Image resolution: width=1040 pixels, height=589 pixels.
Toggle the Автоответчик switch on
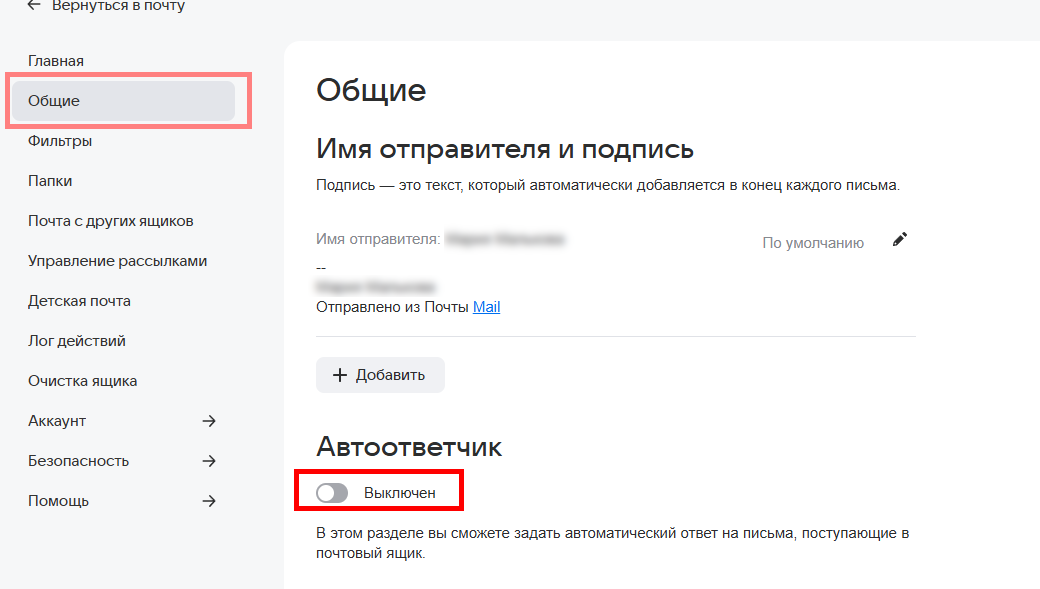point(332,493)
